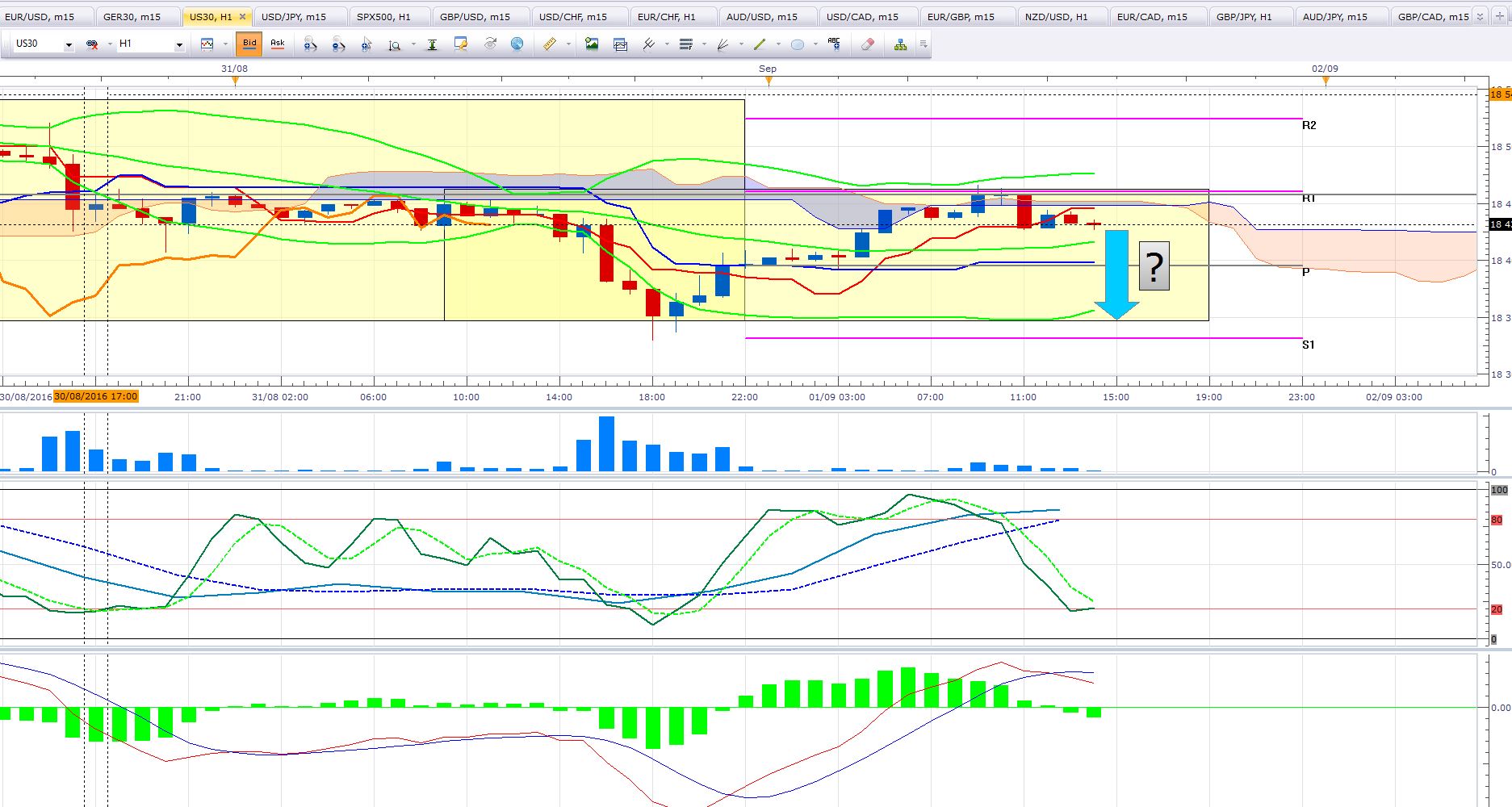Select the ruler measurement tool
Viewport: 1512px width, 807px height.
(550, 44)
